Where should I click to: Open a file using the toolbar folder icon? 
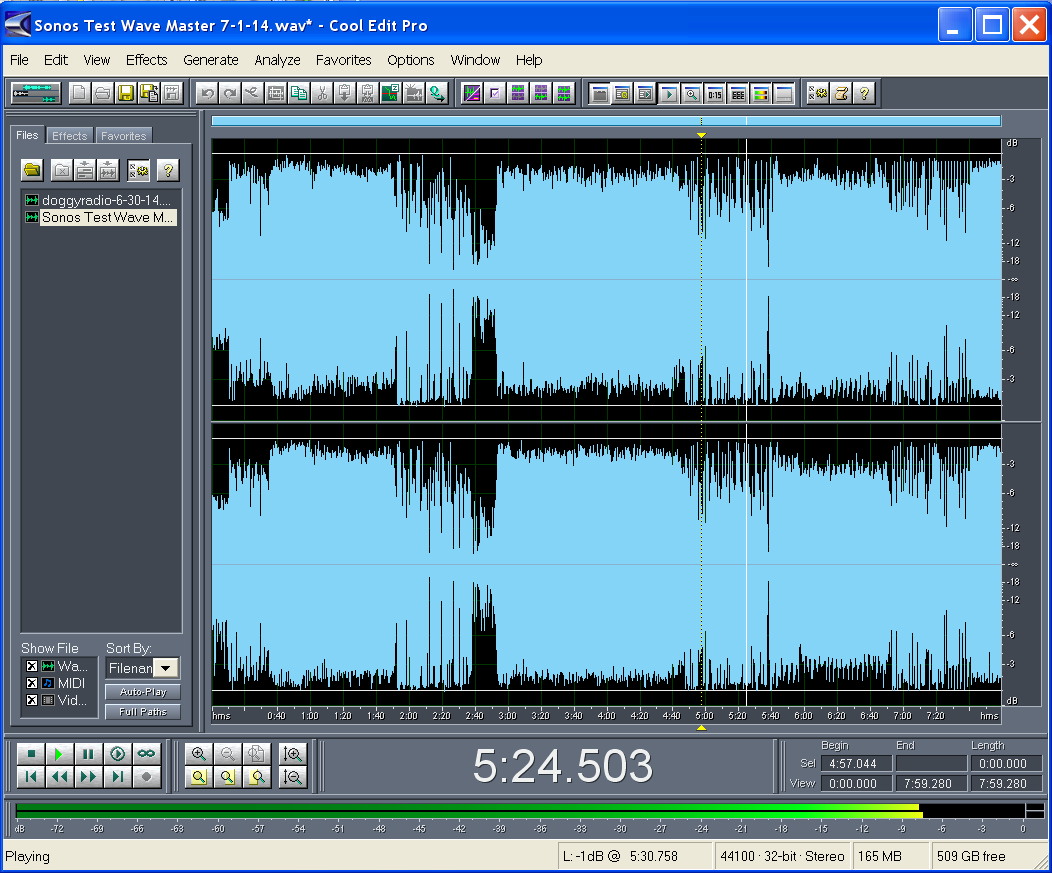pos(102,93)
